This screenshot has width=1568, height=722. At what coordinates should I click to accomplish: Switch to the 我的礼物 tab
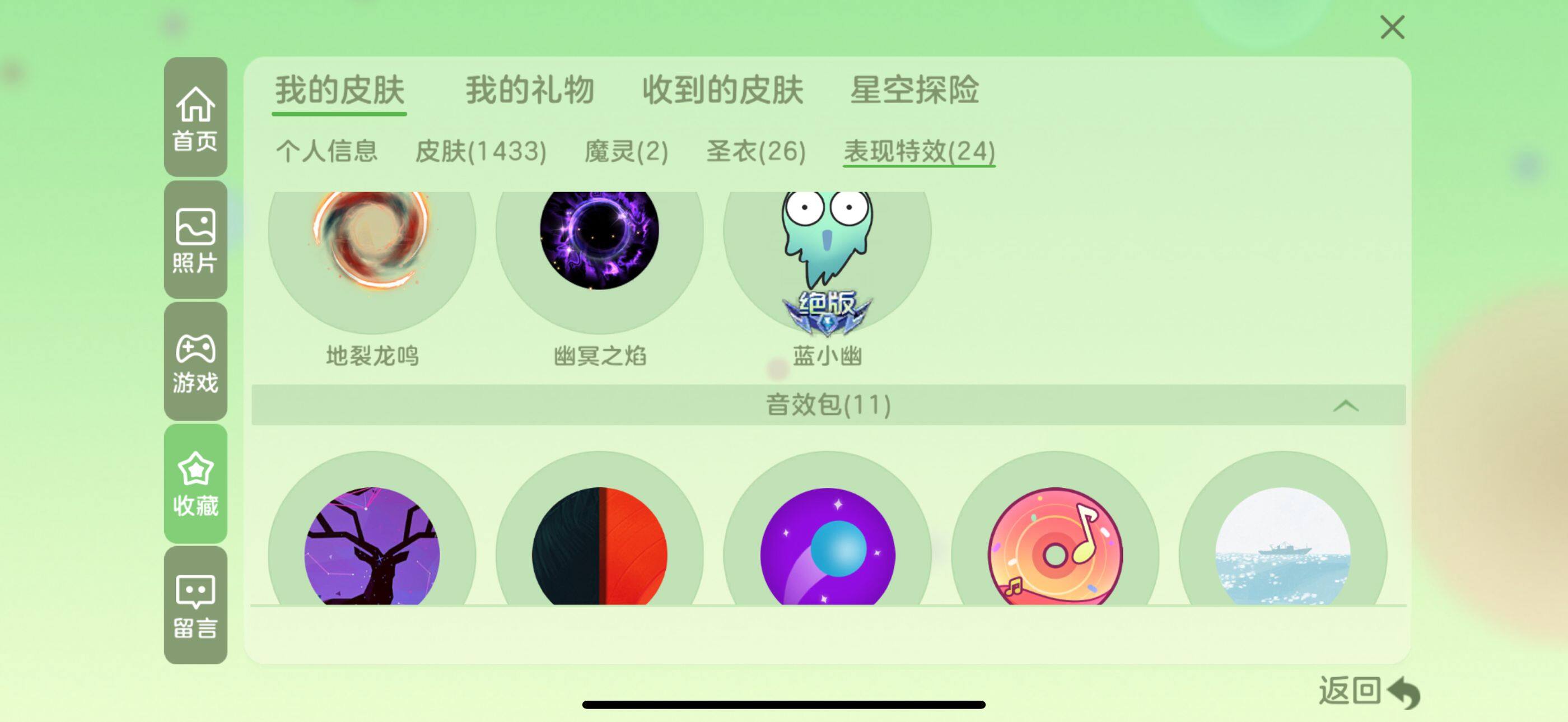530,90
